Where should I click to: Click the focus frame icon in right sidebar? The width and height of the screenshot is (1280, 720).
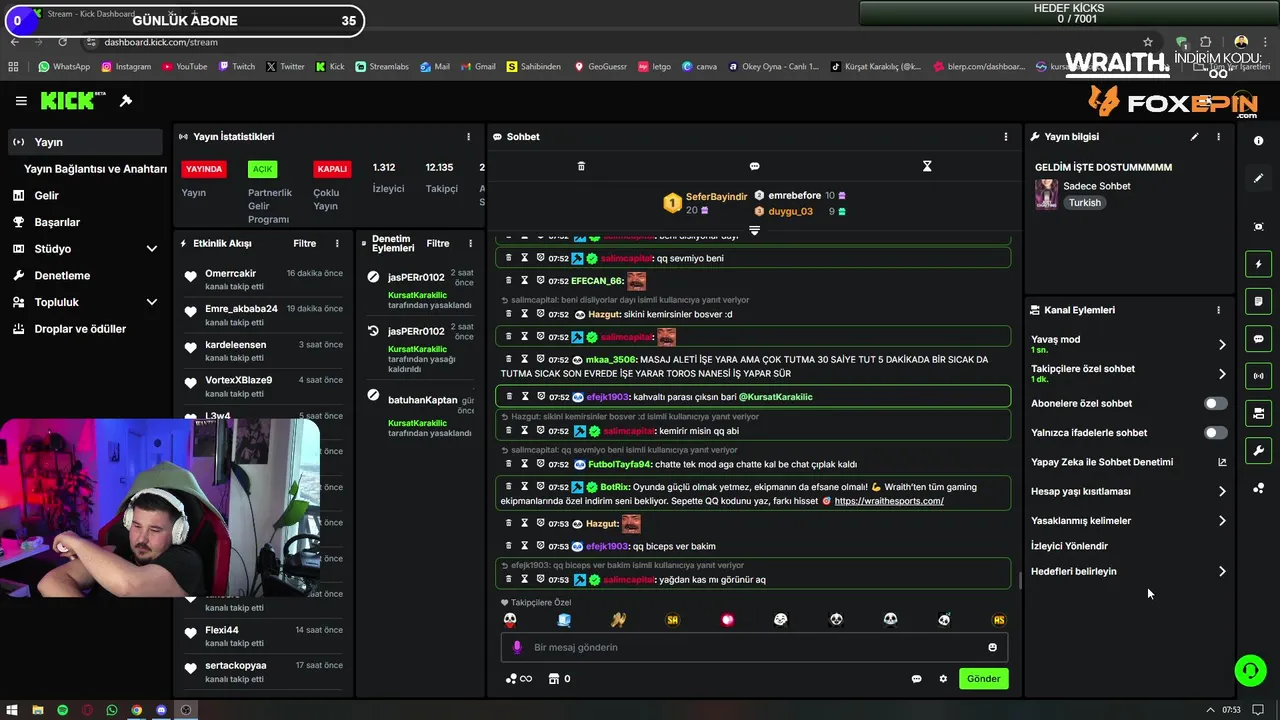coord(1258,227)
